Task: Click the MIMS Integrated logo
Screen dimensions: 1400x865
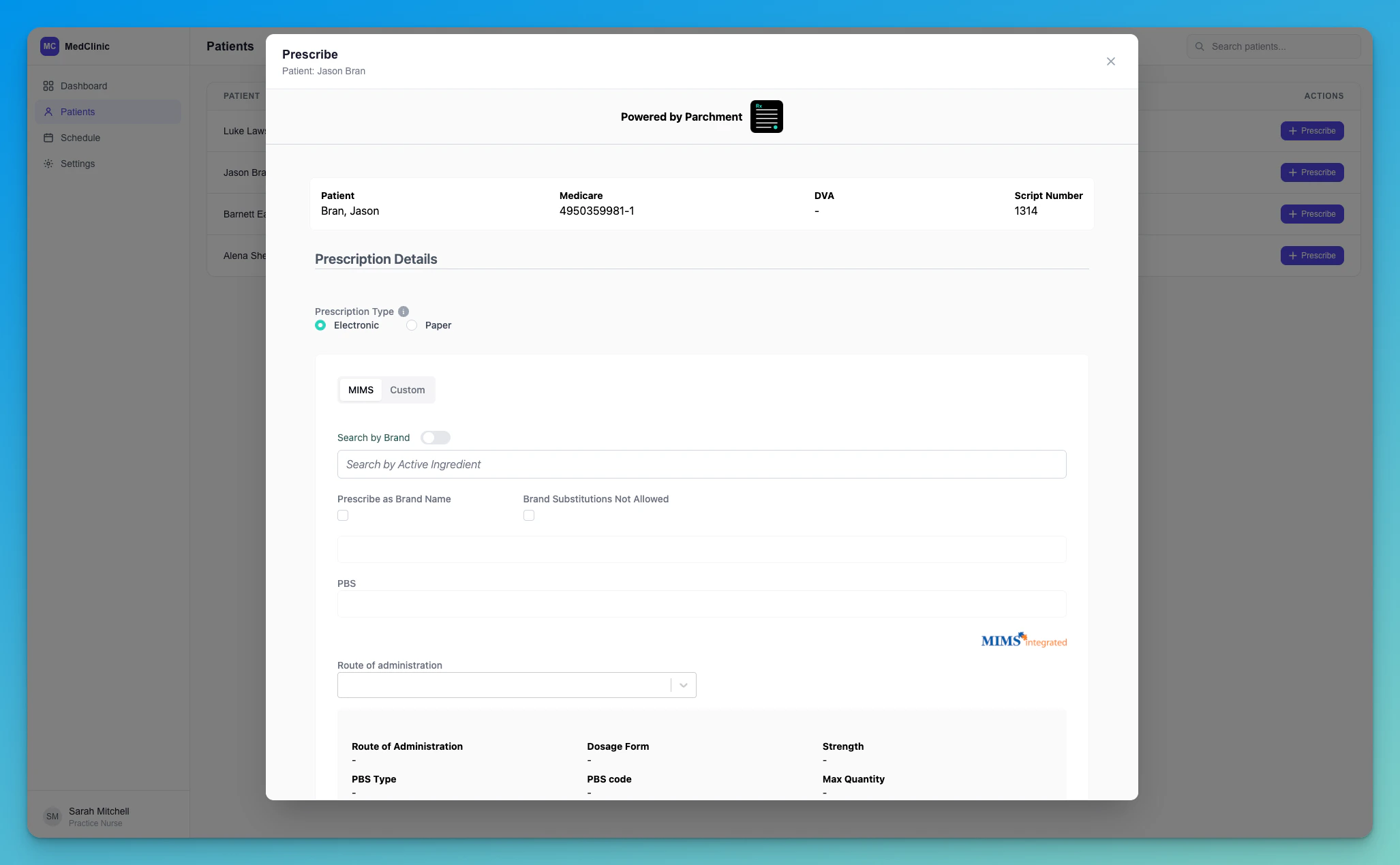Action: point(1024,640)
